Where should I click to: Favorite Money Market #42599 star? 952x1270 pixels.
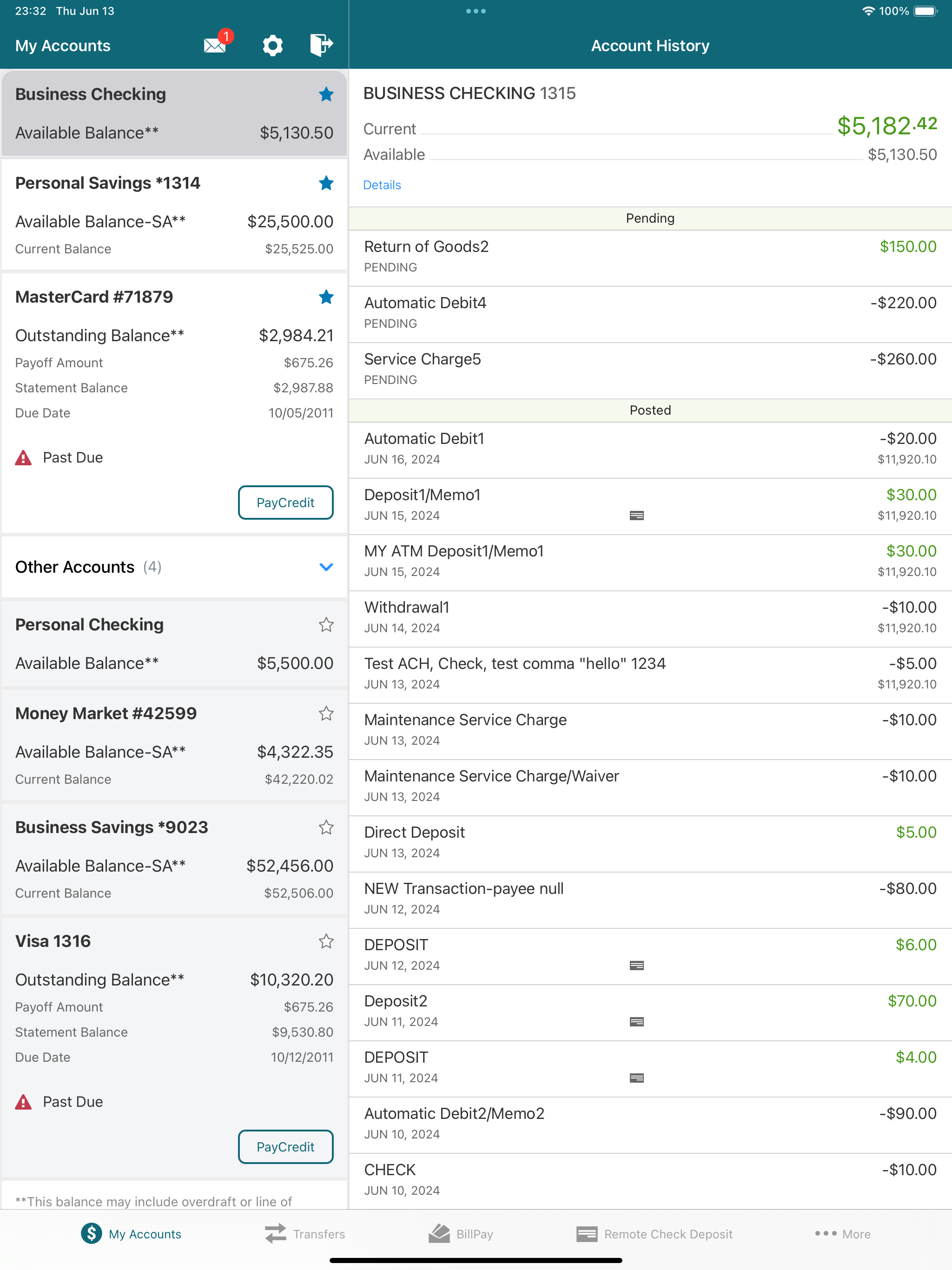[326, 714]
